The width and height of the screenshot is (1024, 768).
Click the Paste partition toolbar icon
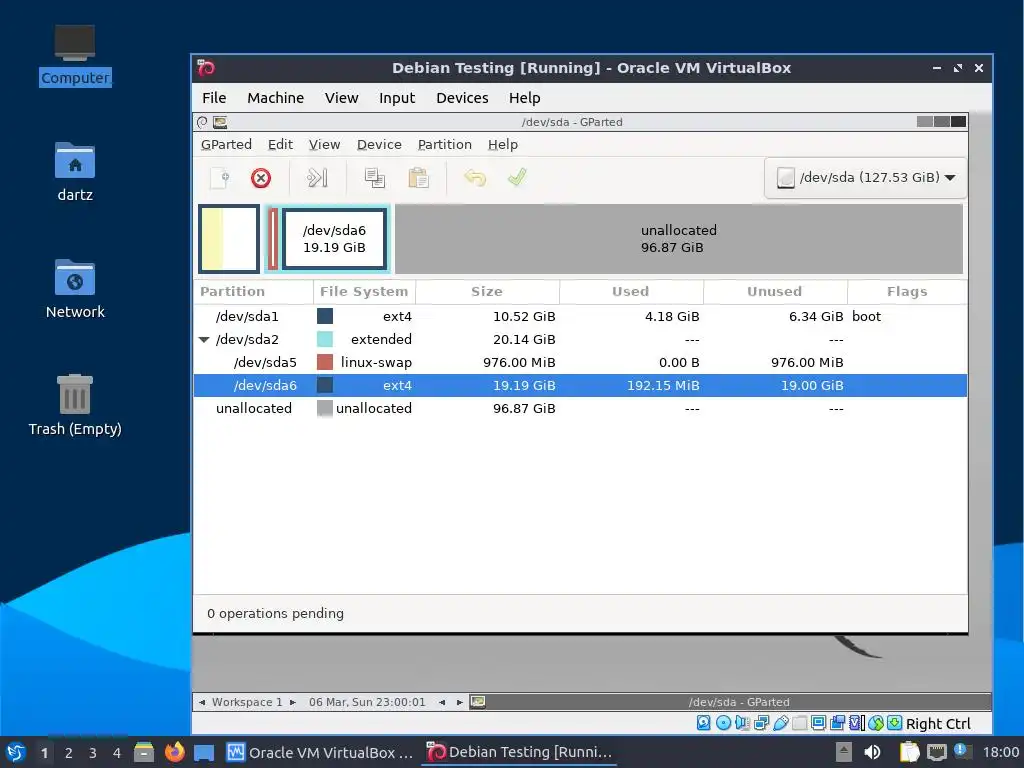coord(418,178)
